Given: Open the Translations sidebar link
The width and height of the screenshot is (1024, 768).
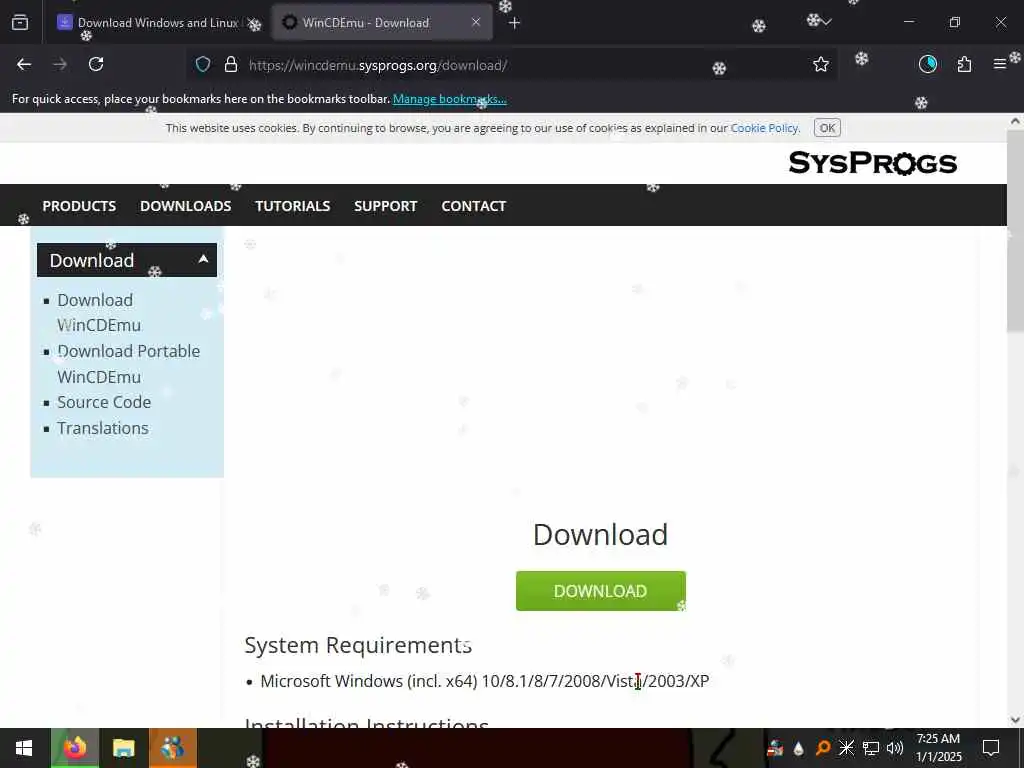Looking at the screenshot, I should pos(103,428).
